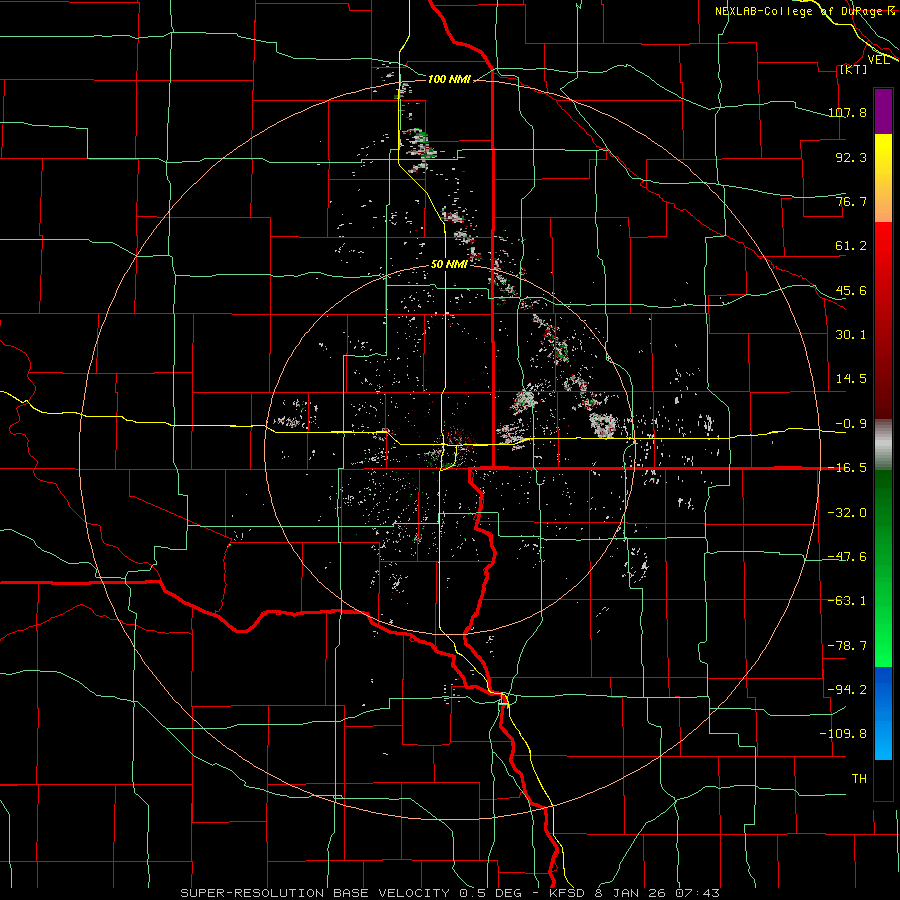The height and width of the screenshot is (900, 900).
Task: Select the -109.8 scale value
Action: pos(843,734)
